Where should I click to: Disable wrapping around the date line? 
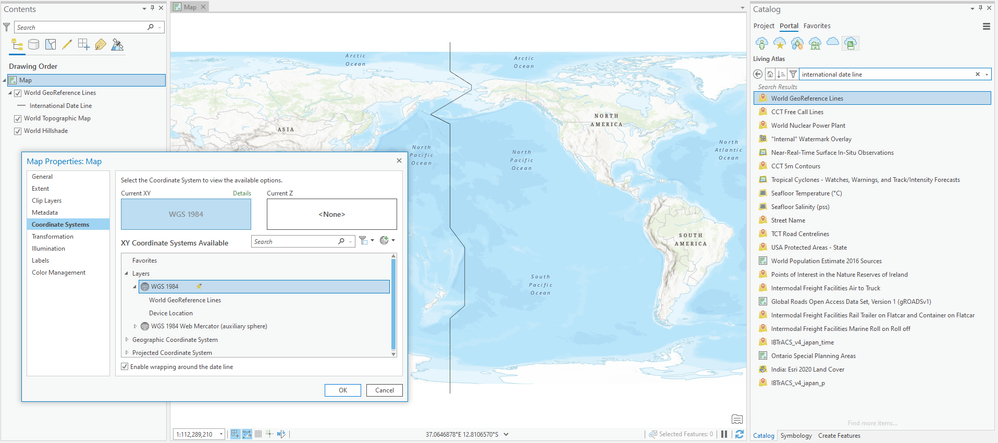[x=124, y=367]
